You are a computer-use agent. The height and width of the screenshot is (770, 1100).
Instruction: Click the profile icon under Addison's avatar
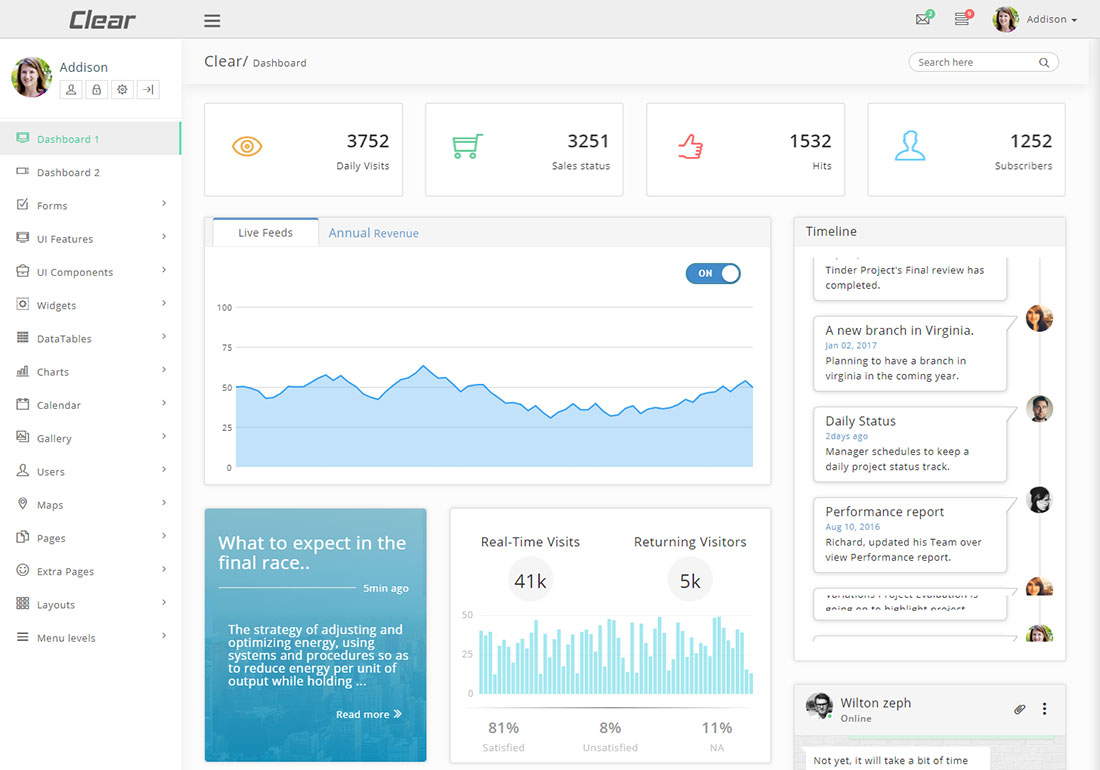70,89
